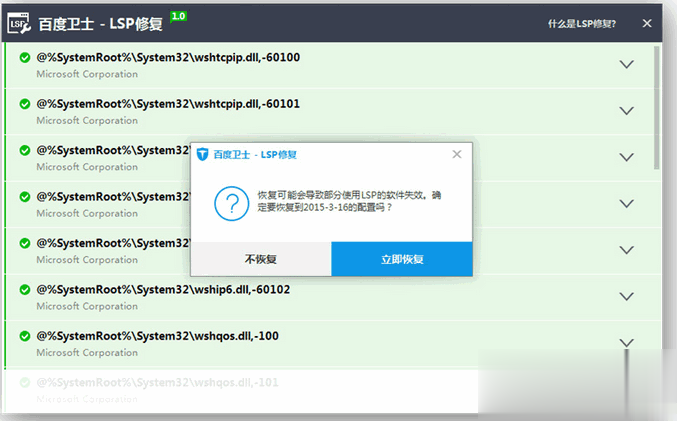Click green check icon for wshqos.dll,-100

(x=25, y=336)
